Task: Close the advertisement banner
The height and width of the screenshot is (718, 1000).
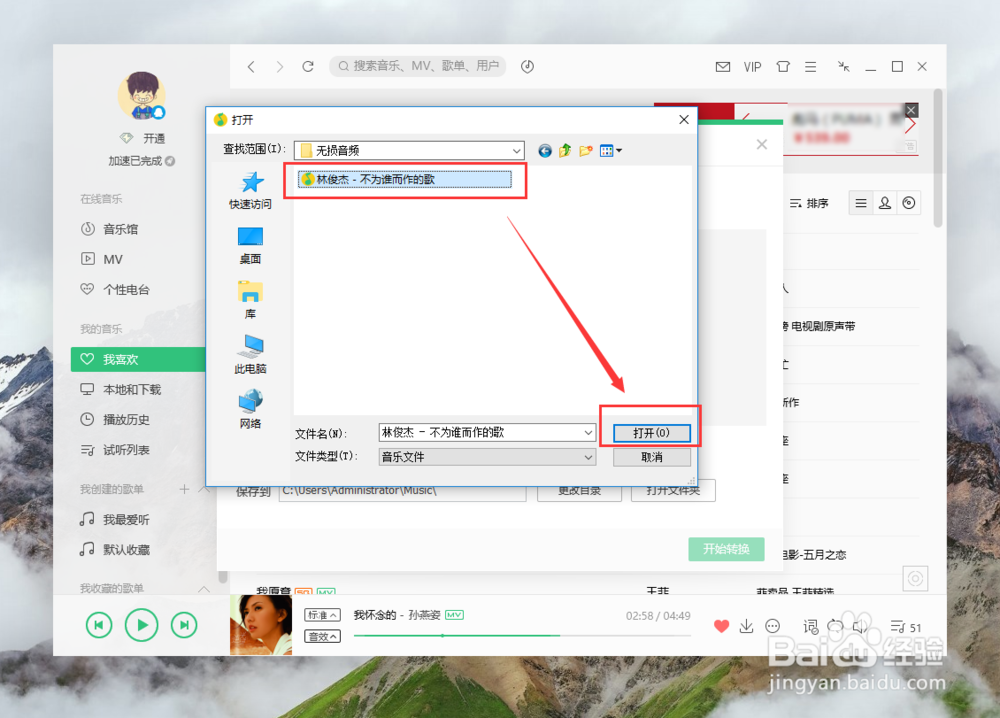Action: tap(911, 110)
